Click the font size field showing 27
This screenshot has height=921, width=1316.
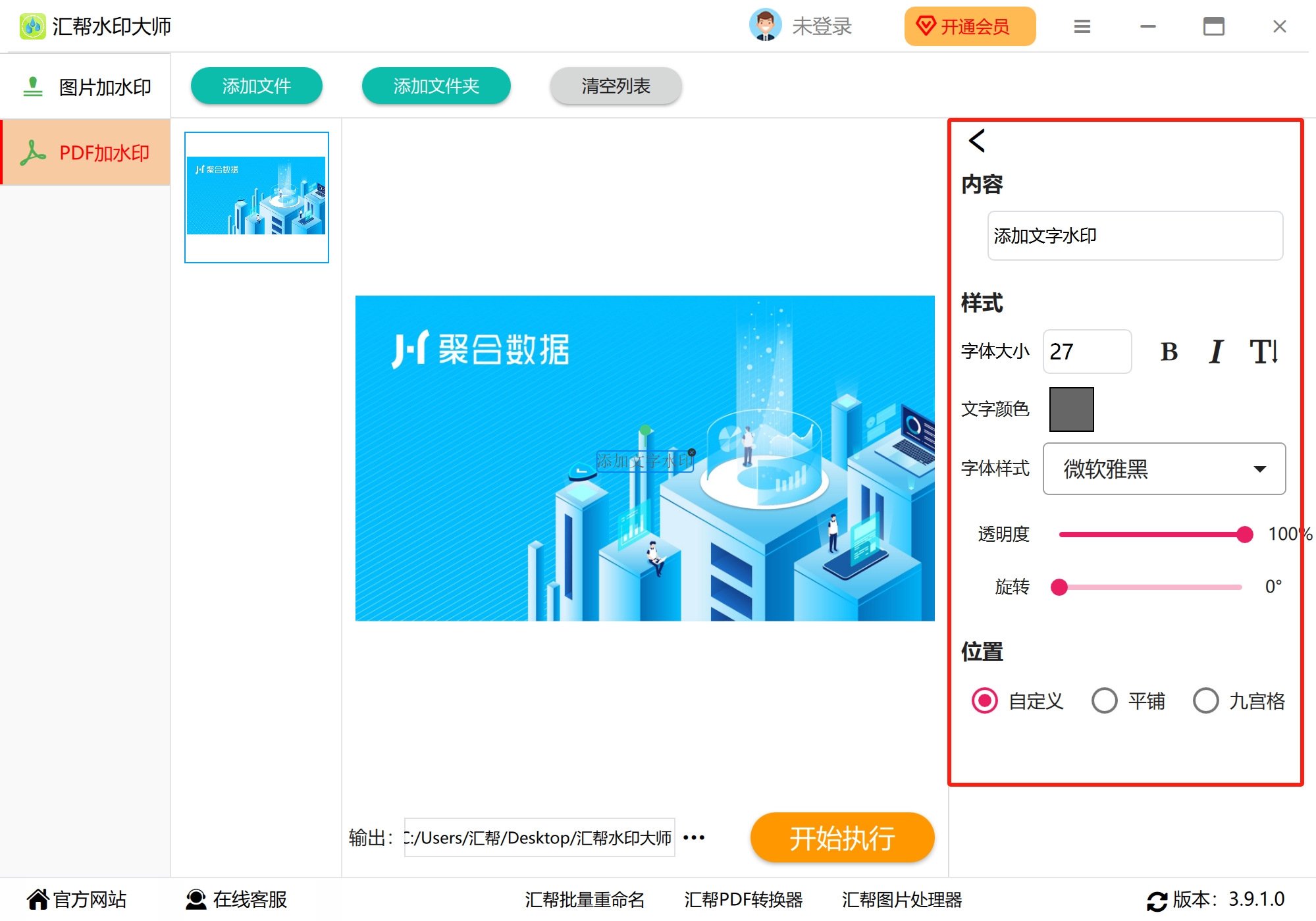click(x=1087, y=352)
